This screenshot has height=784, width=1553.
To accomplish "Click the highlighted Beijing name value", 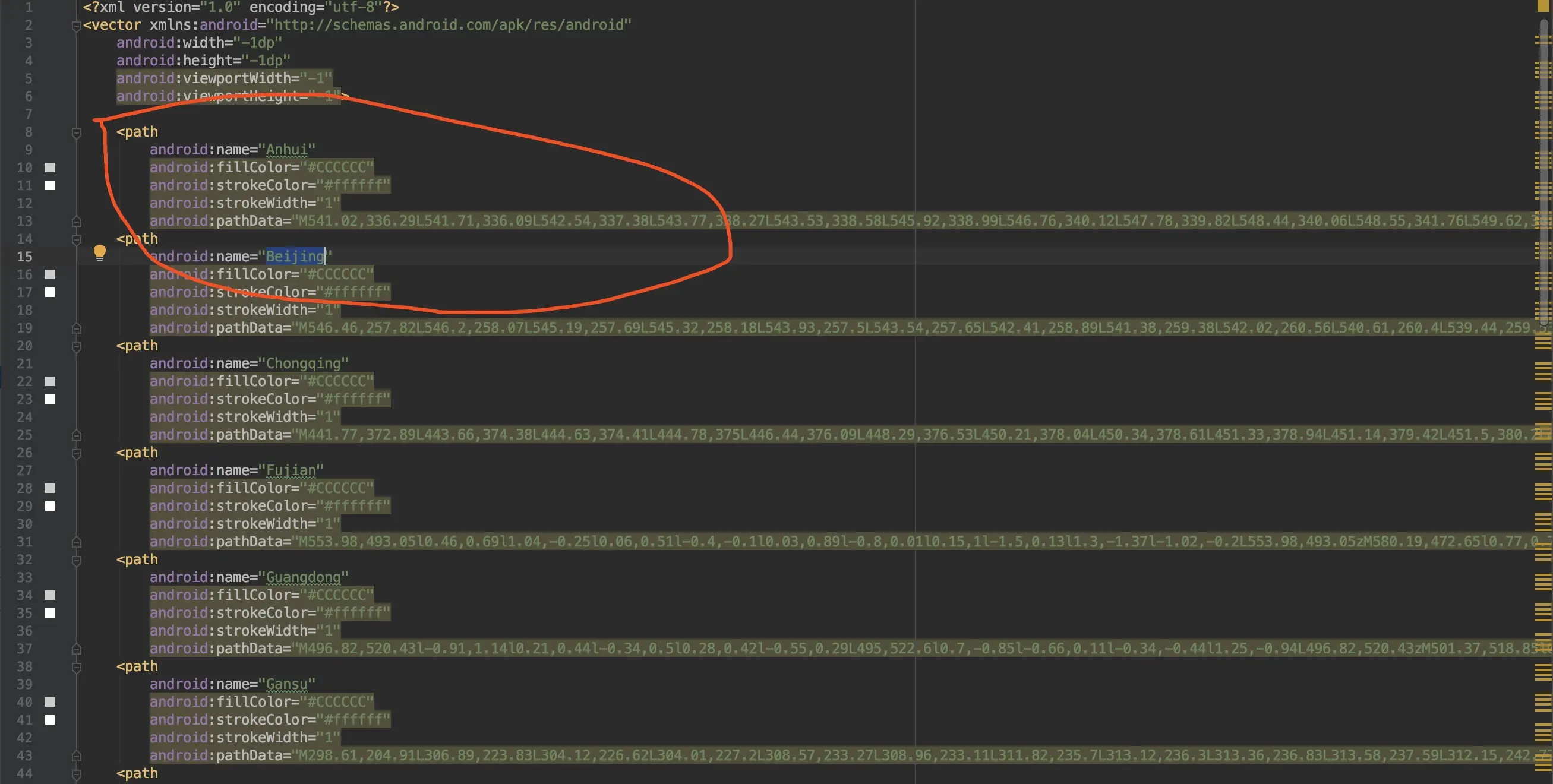I will (295, 256).
